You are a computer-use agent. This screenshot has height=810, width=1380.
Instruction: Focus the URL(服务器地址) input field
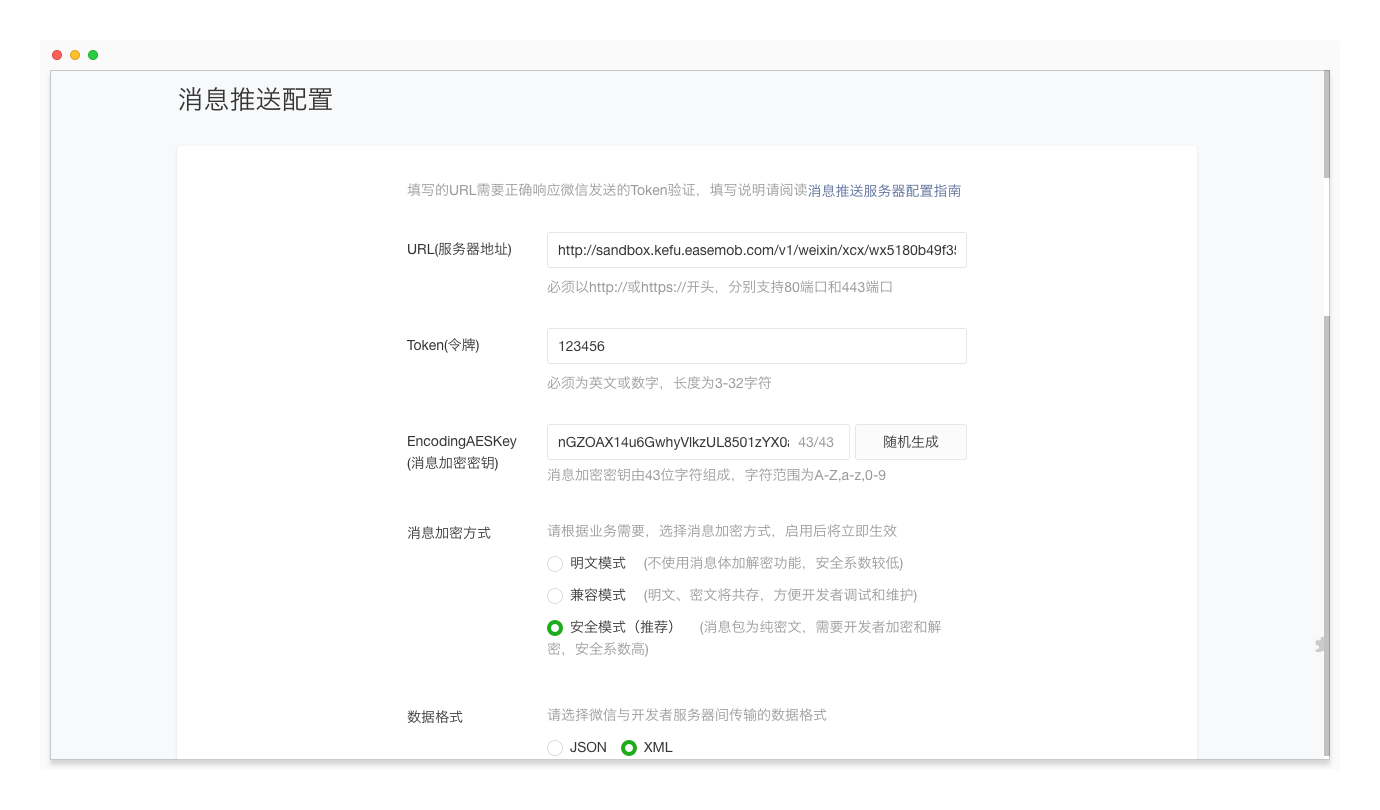757,250
